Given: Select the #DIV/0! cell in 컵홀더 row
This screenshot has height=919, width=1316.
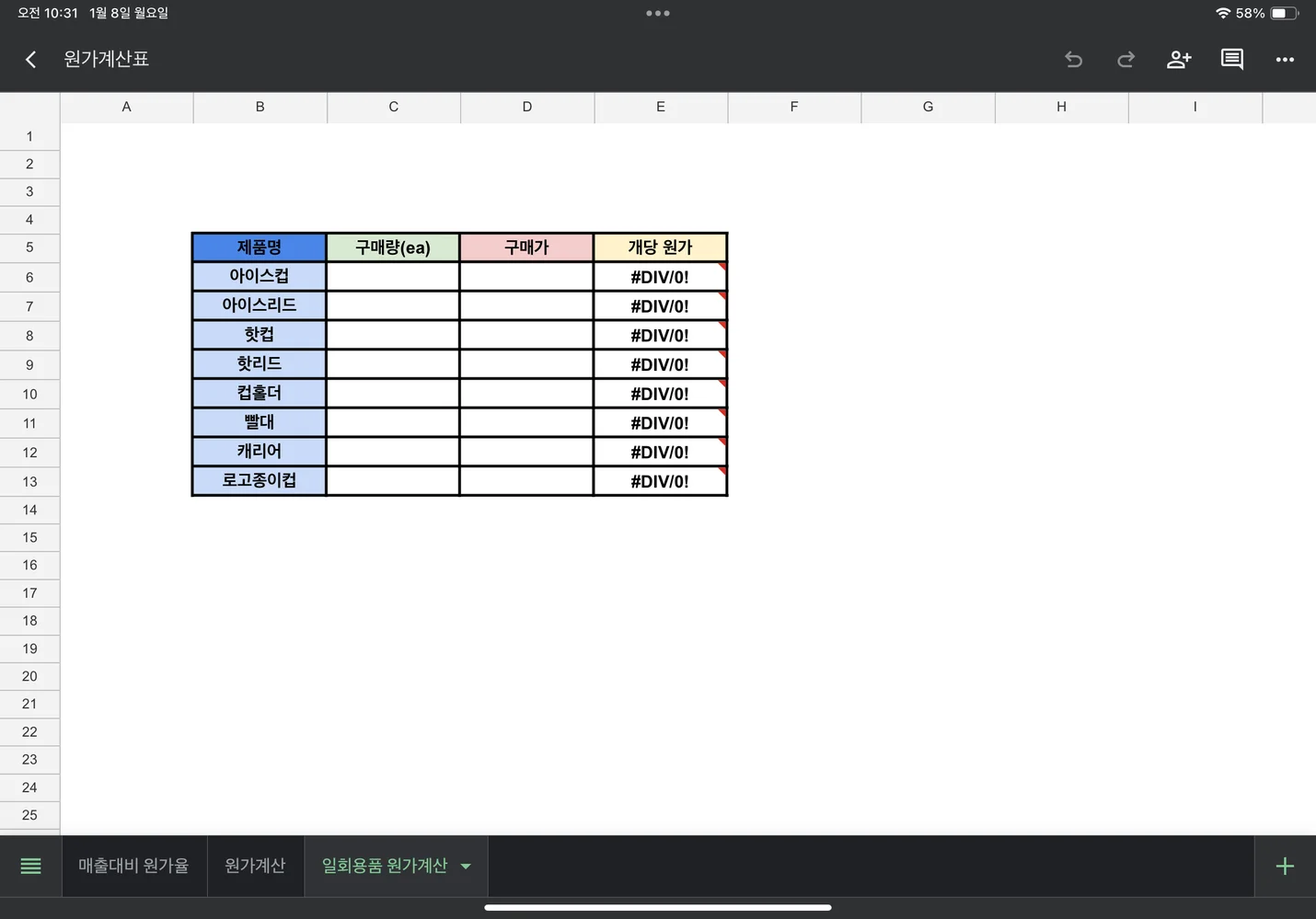Looking at the screenshot, I should [x=660, y=394].
